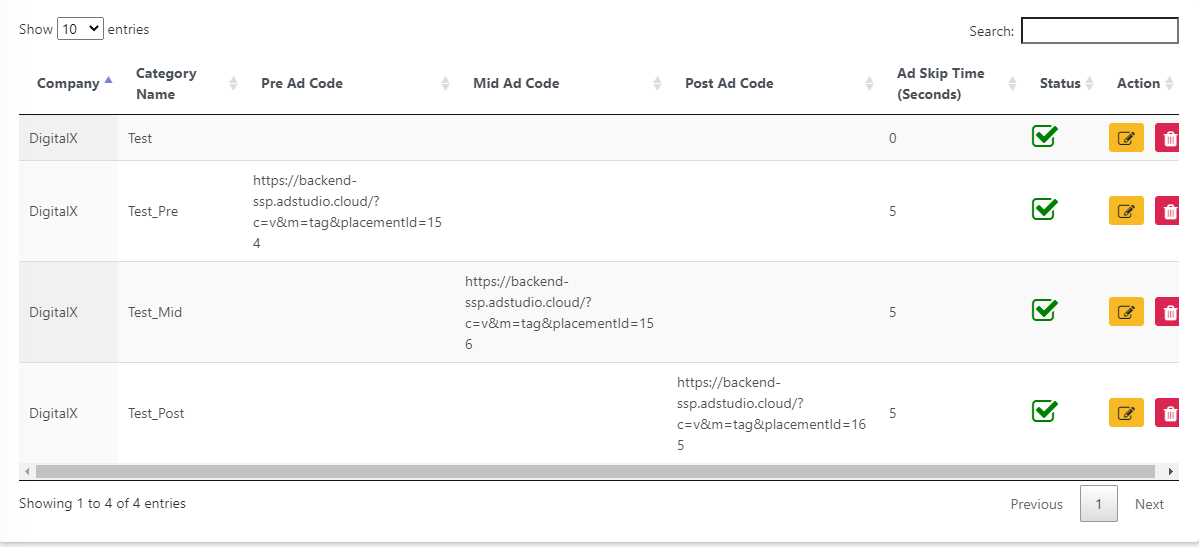Sort table by Category Name header
The width and height of the screenshot is (1199, 547).
pos(166,84)
